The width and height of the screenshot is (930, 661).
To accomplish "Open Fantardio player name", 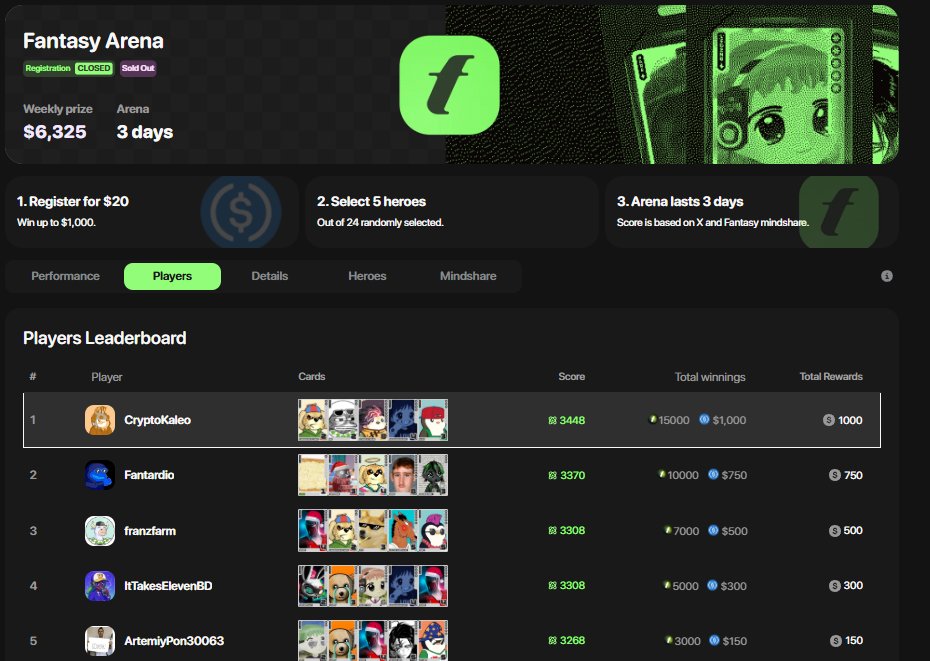I will pos(149,475).
